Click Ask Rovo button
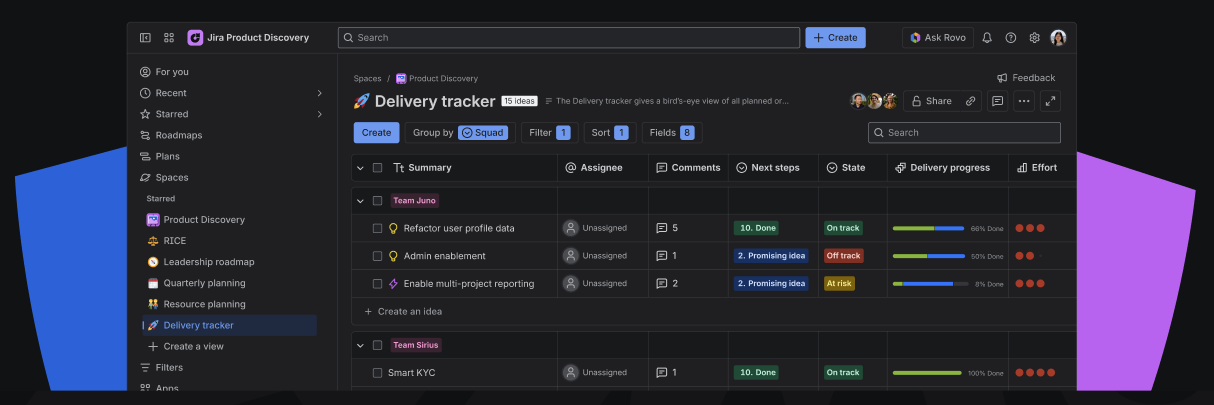Viewport: 1214px width, 405px height. (938, 38)
